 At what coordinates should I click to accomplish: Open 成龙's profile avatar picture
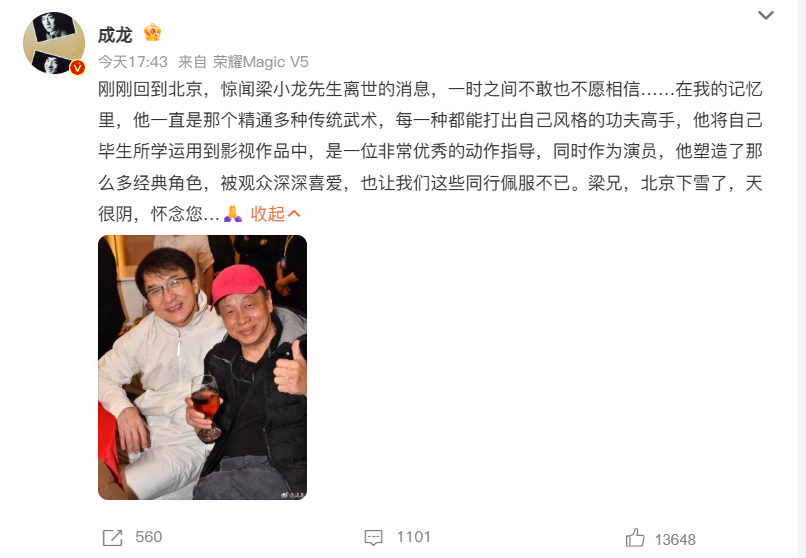(x=54, y=43)
